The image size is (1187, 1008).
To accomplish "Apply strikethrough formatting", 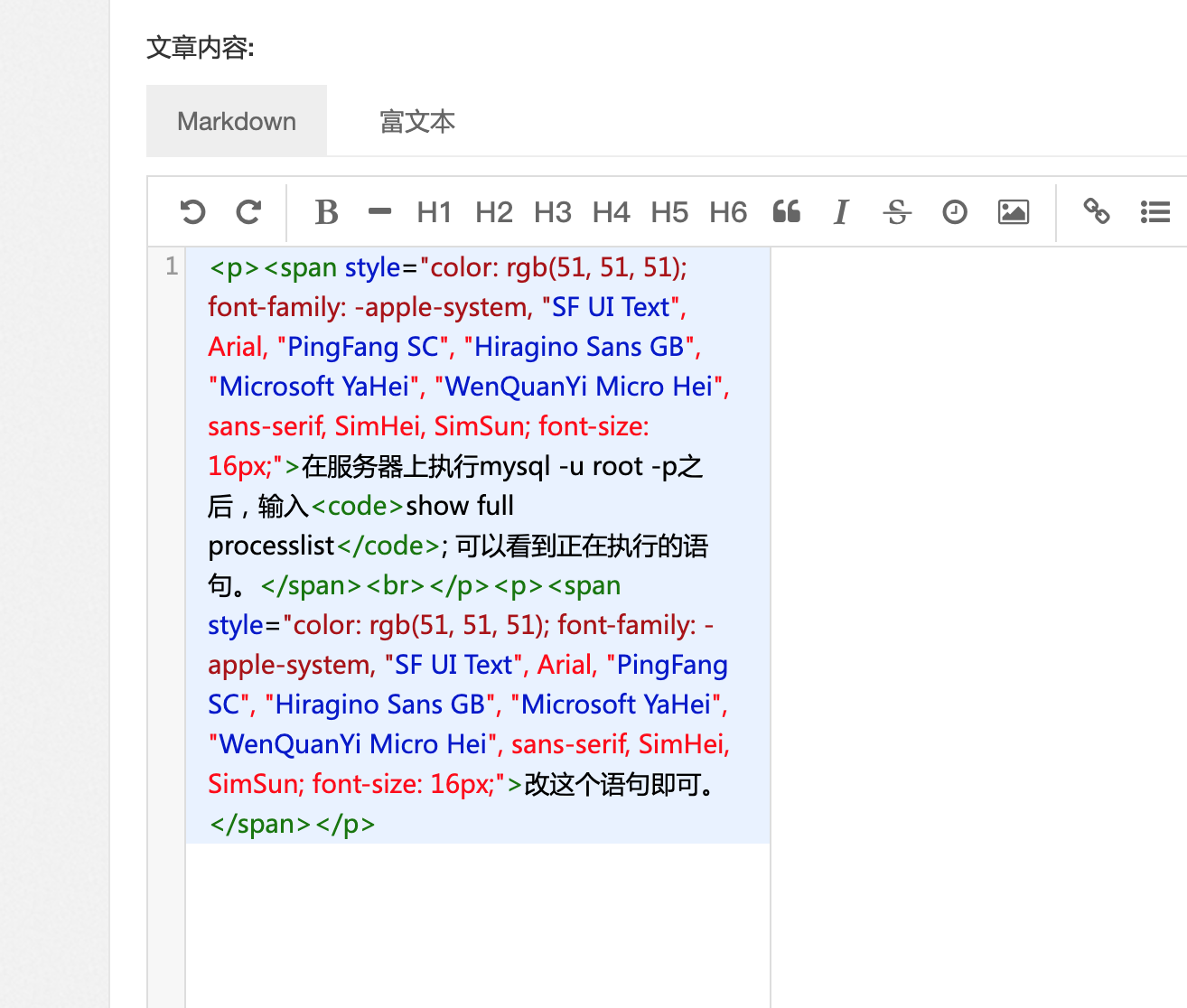I will click(x=897, y=212).
